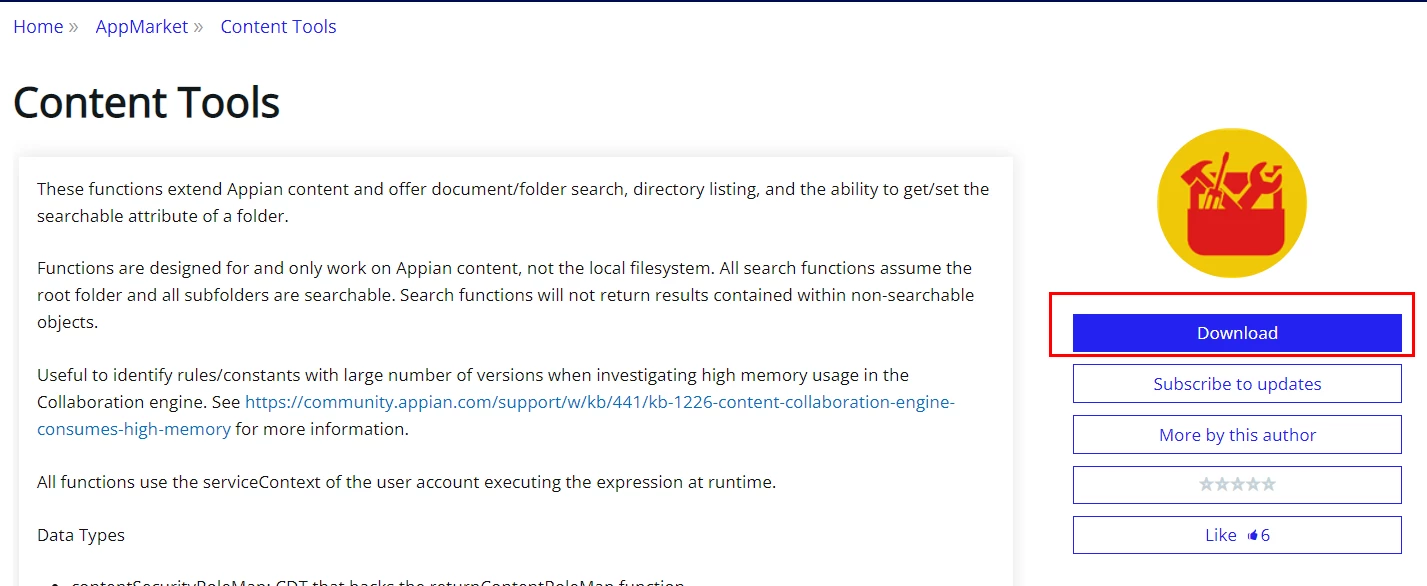
Task: Click the Data Types section text
Action: (81, 535)
